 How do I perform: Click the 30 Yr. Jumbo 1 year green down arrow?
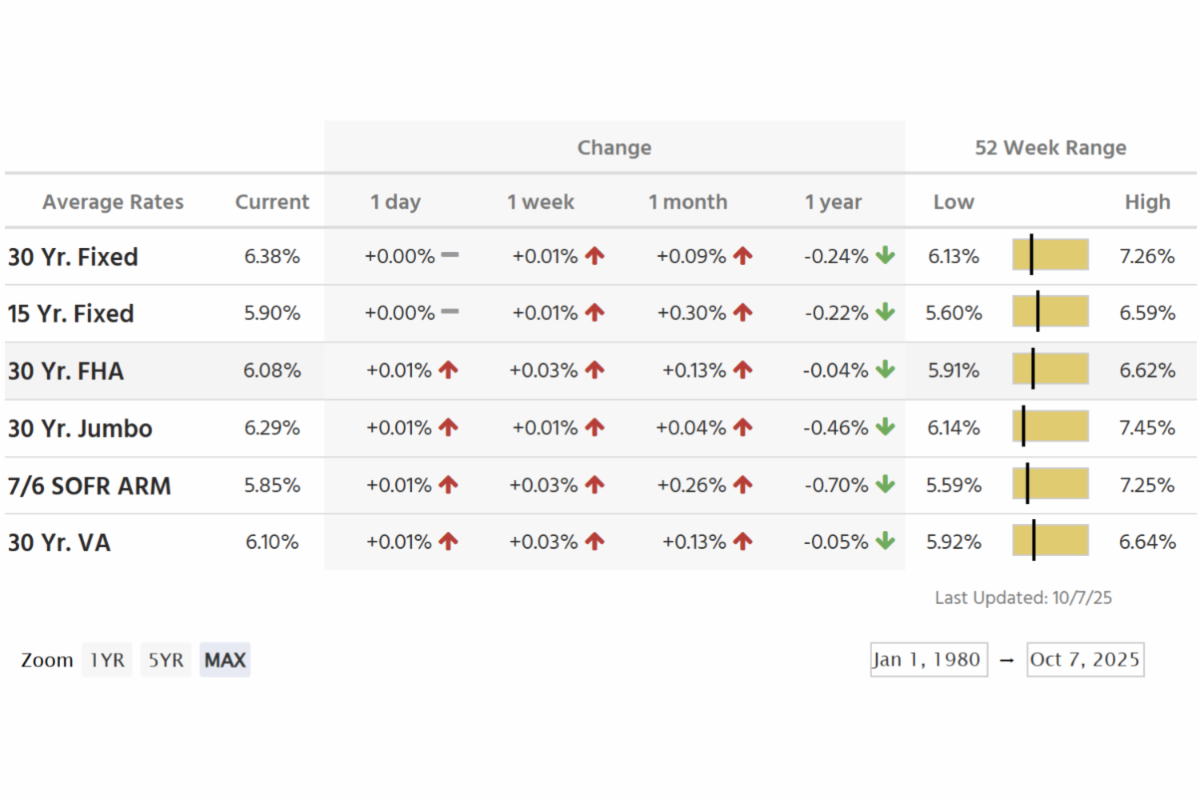(885, 428)
